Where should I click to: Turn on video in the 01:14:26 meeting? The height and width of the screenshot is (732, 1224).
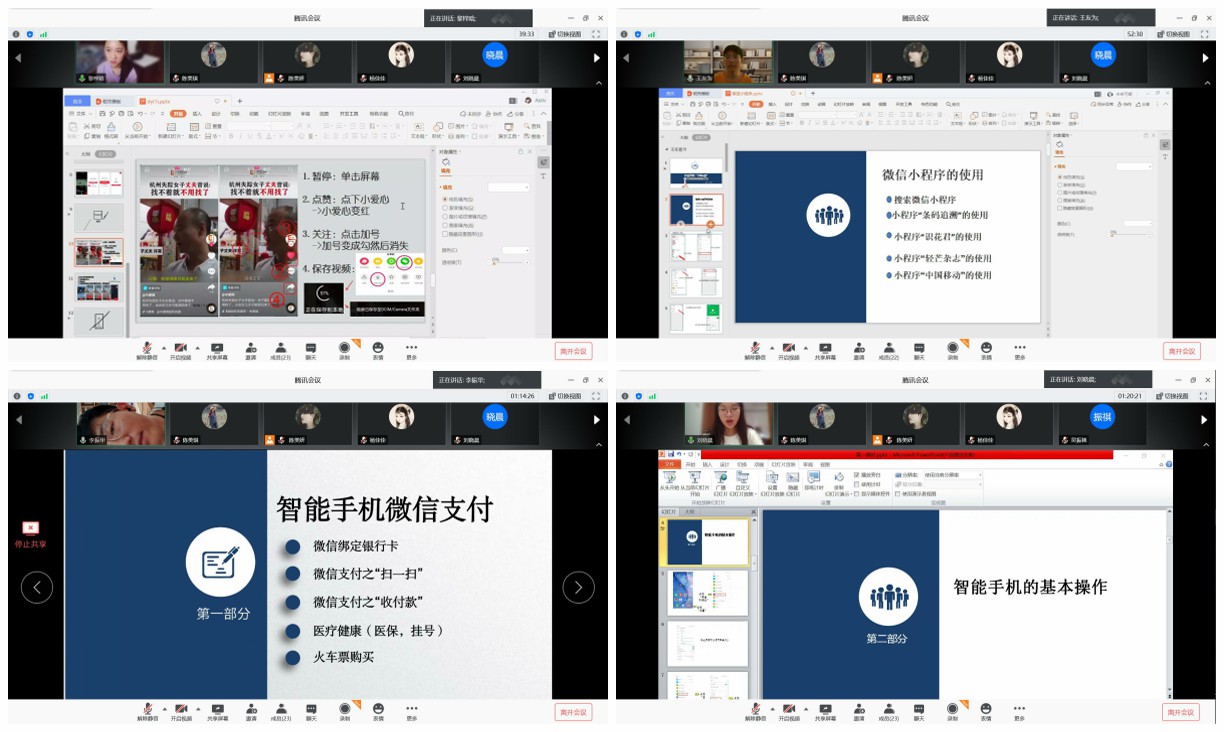[181, 711]
